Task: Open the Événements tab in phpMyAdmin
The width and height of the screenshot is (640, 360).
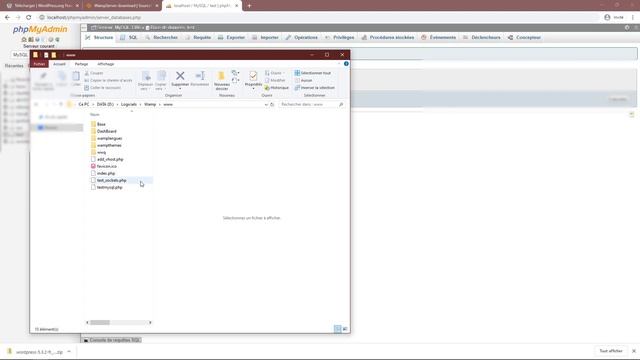Action: point(439,38)
